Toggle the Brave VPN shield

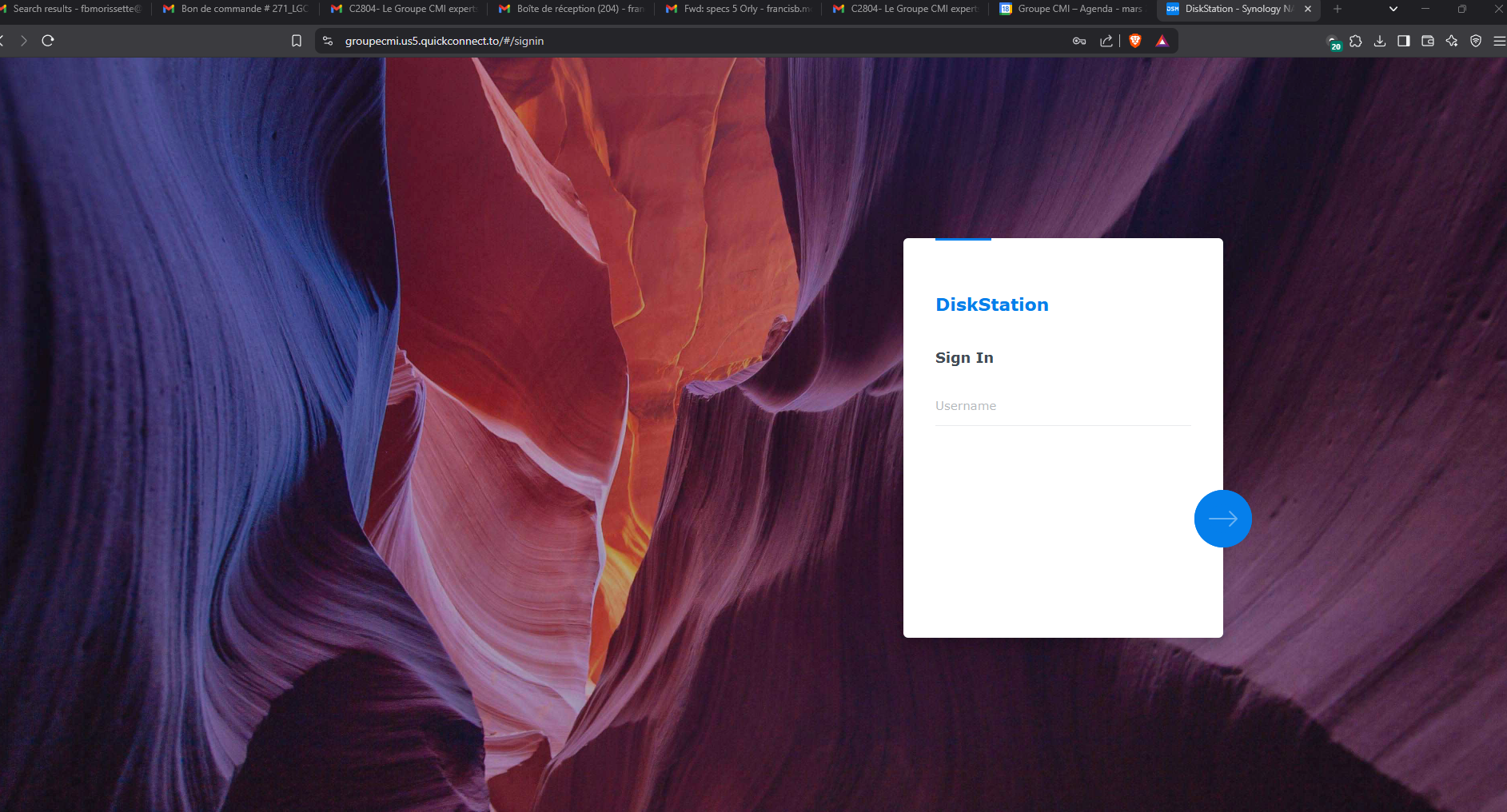pos(1476,41)
